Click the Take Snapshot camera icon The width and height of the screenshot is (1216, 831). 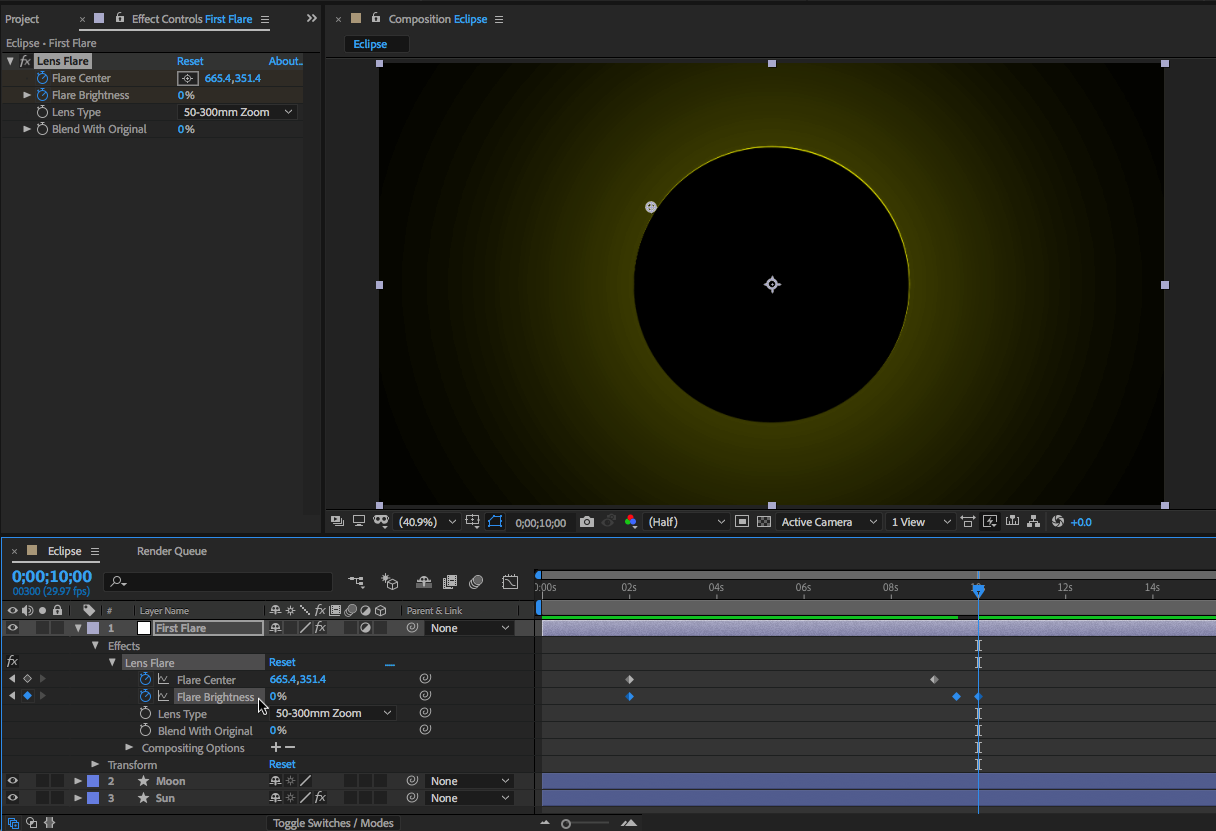pyautogui.click(x=587, y=522)
